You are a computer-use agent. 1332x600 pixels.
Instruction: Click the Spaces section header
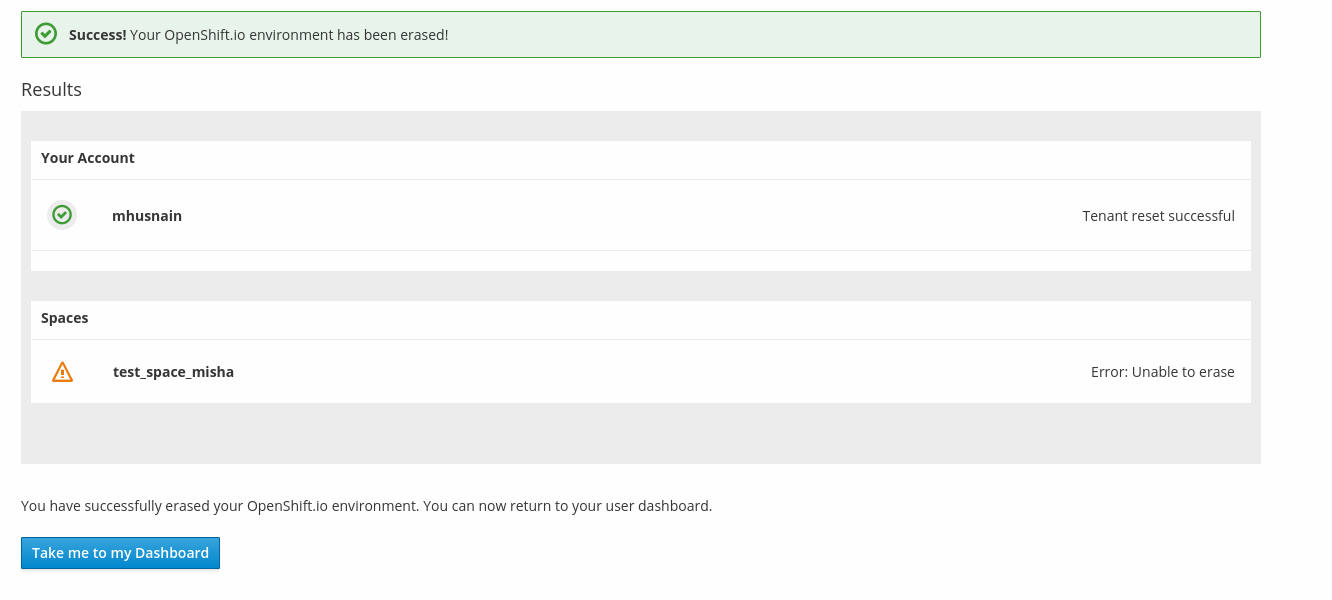point(64,317)
